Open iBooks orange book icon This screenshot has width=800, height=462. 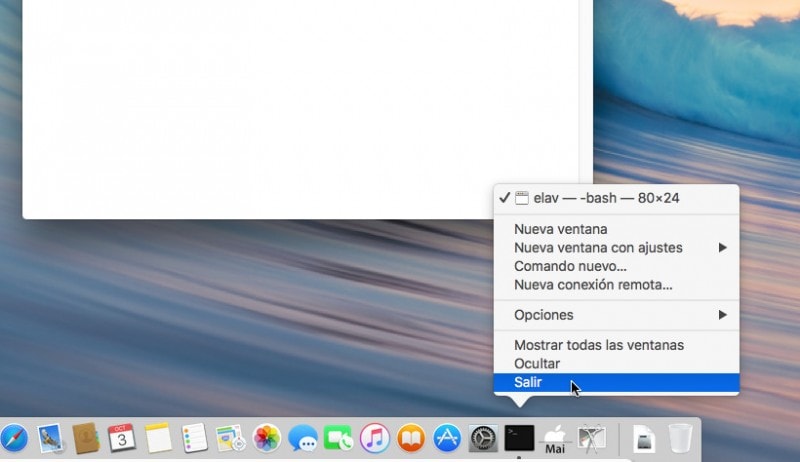tap(411, 438)
